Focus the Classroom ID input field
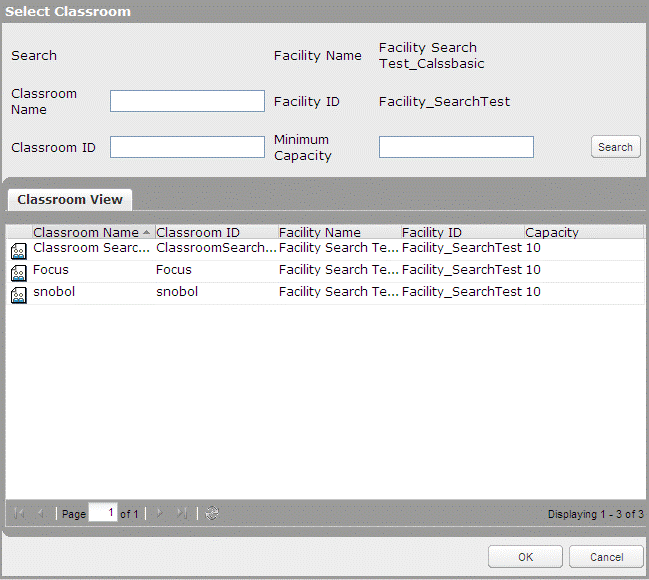The height and width of the screenshot is (580, 649). point(187,147)
